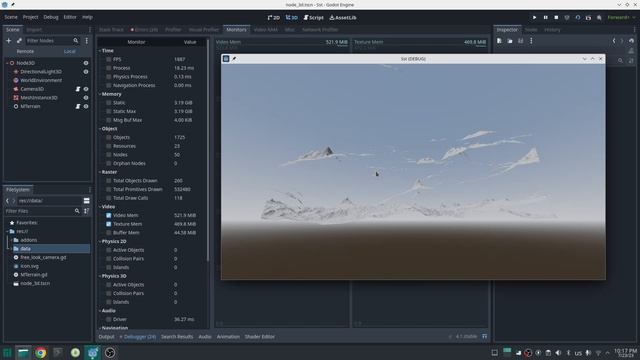
Task: Click the DirectionalLight3D node type icon
Action: tap(16, 72)
